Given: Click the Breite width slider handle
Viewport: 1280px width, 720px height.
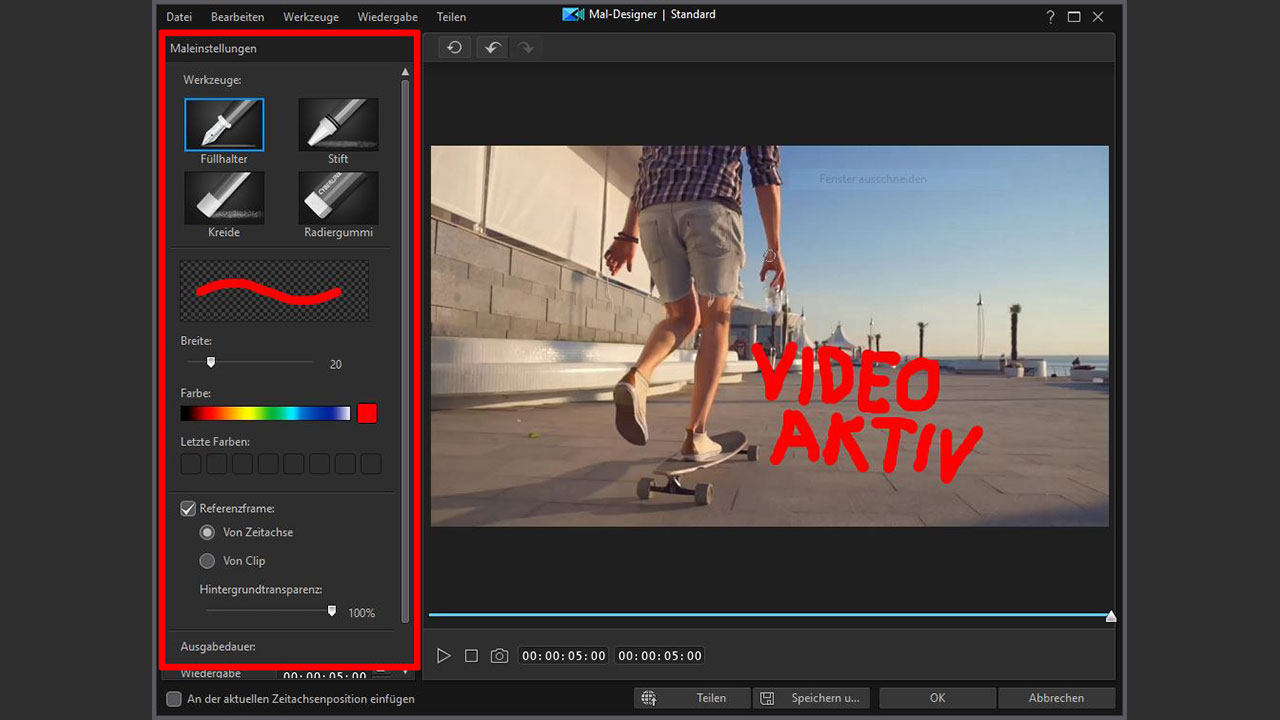Looking at the screenshot, I should (211, 362).
